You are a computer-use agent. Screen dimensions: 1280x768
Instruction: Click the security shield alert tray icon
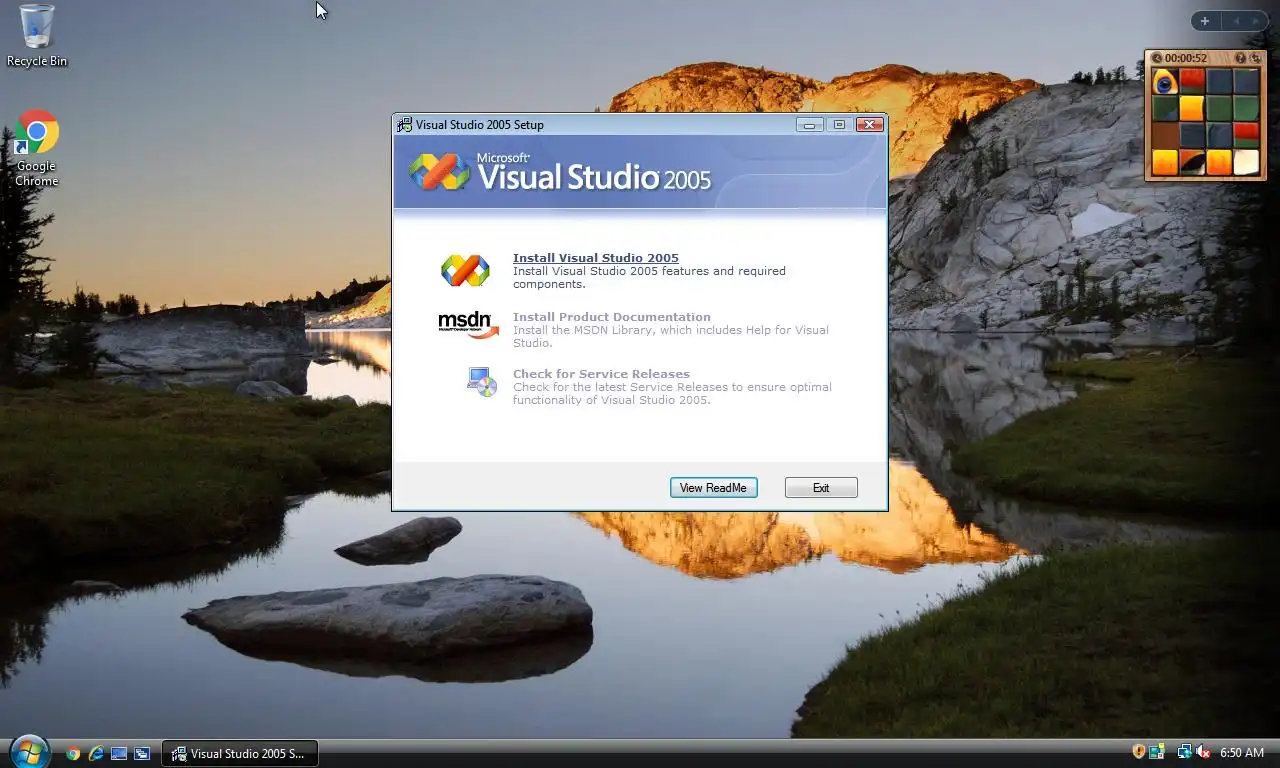pyautogui.click(x=1138, y=752)
